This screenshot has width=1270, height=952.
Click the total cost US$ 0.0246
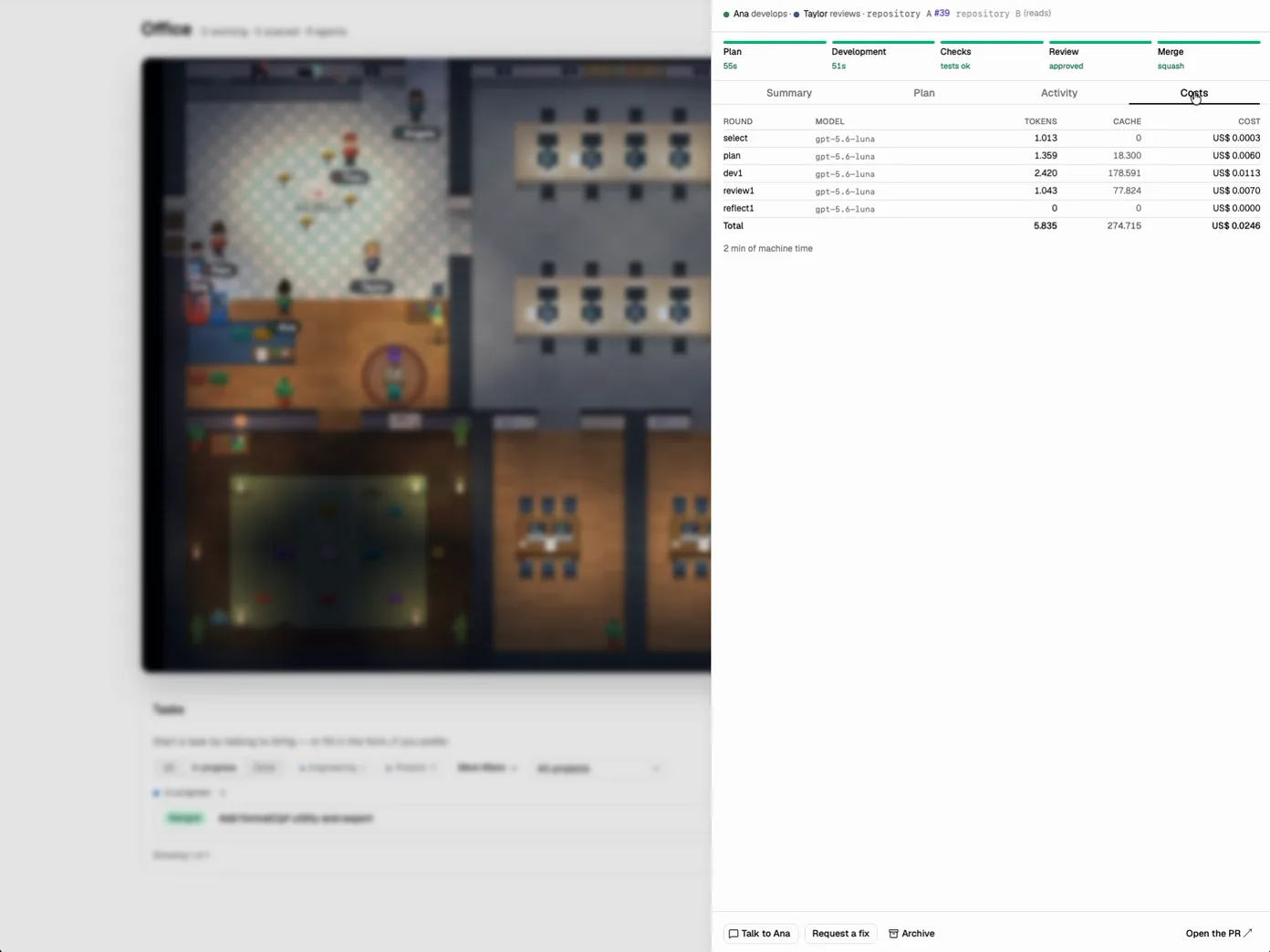[x=1235, y=226]
